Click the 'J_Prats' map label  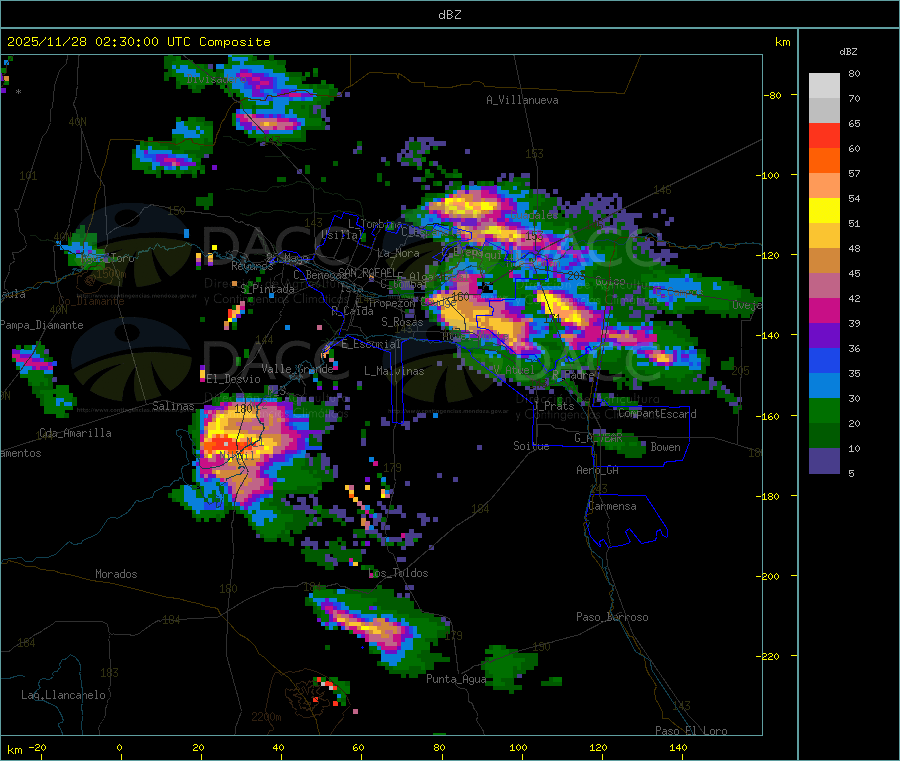(x=553, y=406)
